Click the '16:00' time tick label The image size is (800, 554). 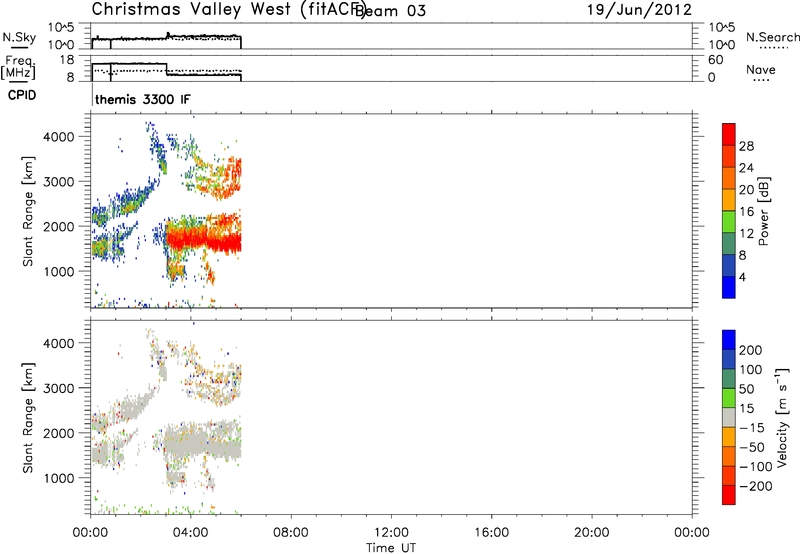point(491,533)
